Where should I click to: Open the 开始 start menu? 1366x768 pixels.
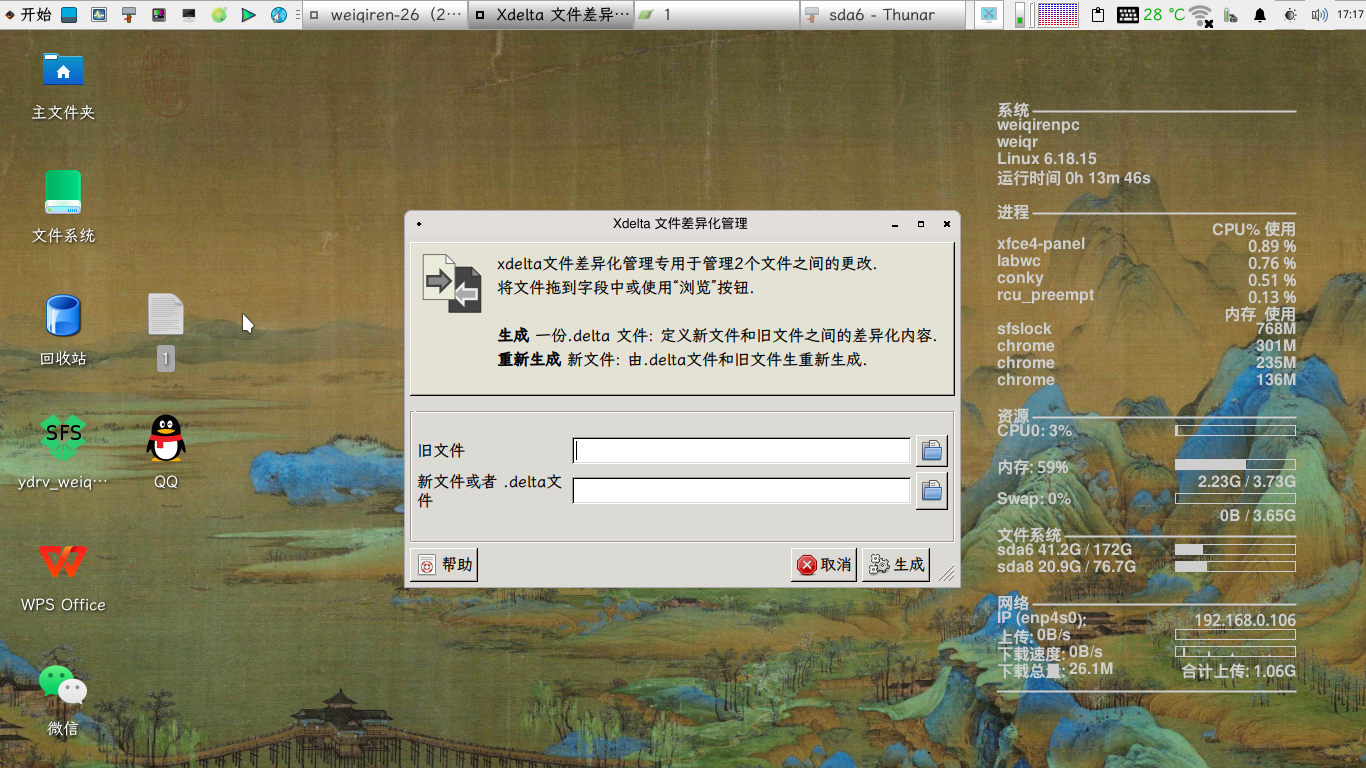[27, 14]
